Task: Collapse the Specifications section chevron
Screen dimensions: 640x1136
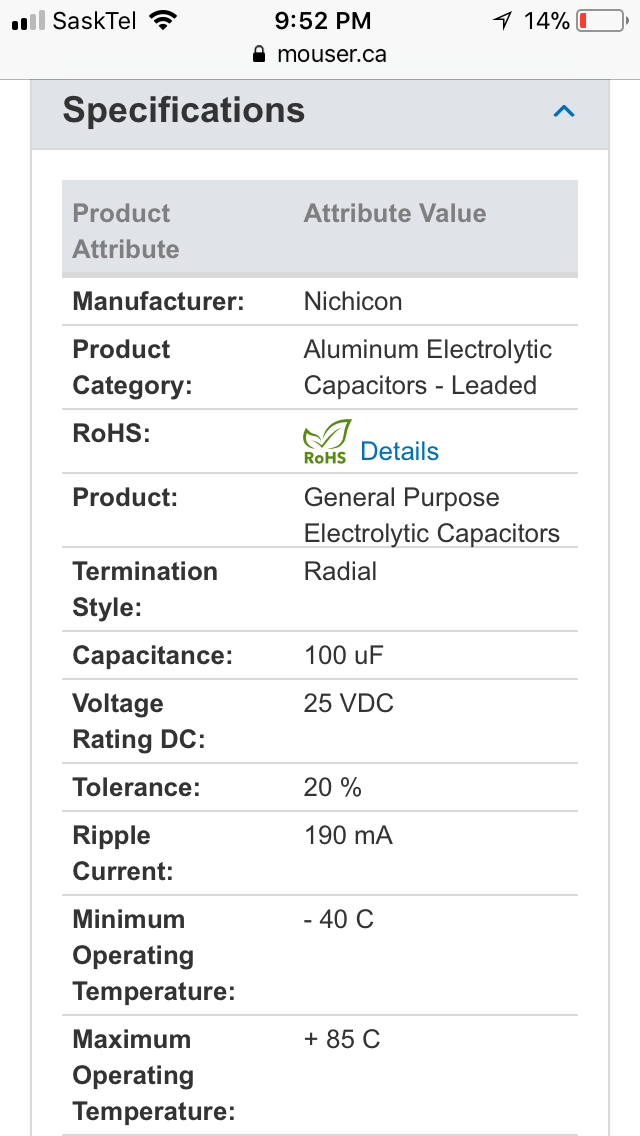Action: [564, 111]
